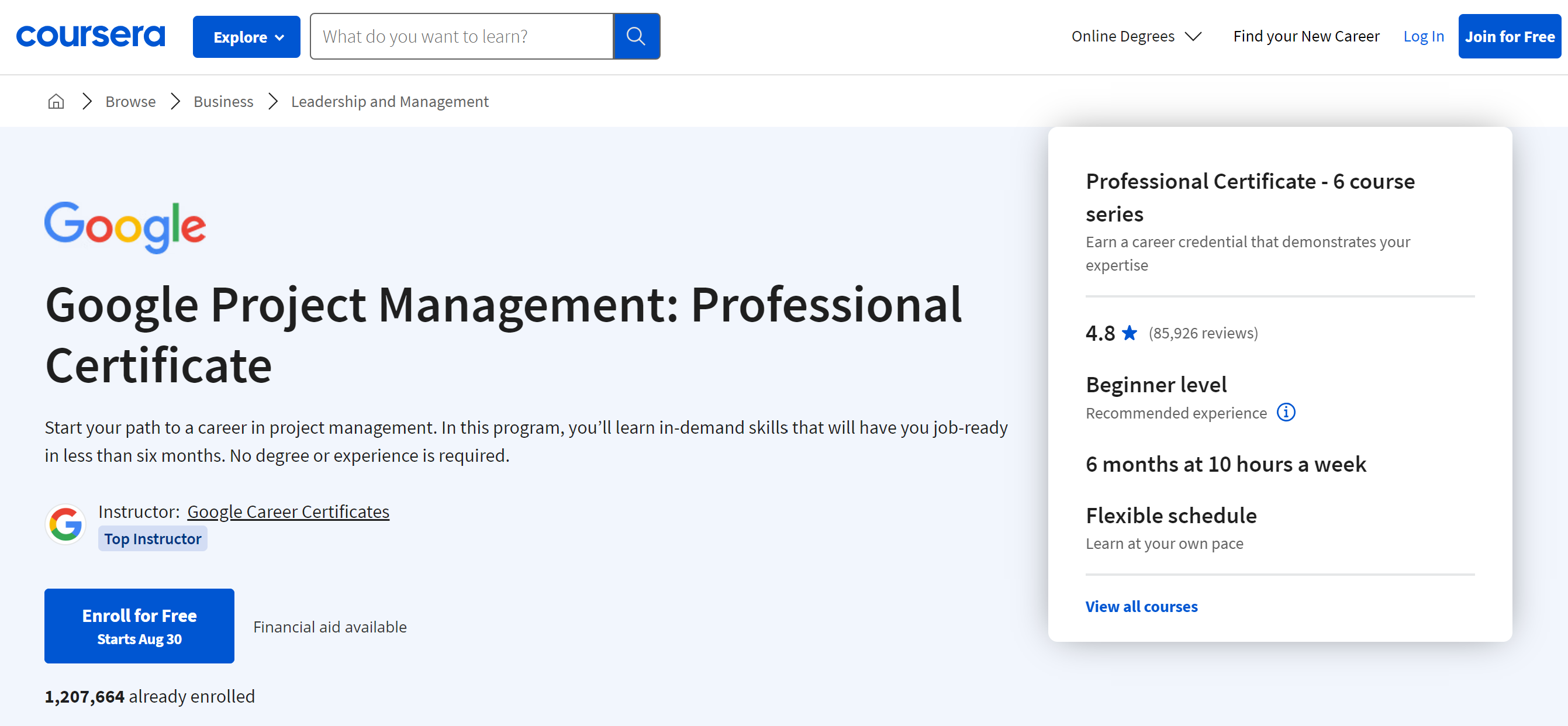Click the 'Flexible schedule' heading
The image size is (1568, 726).
[1171, 516]
